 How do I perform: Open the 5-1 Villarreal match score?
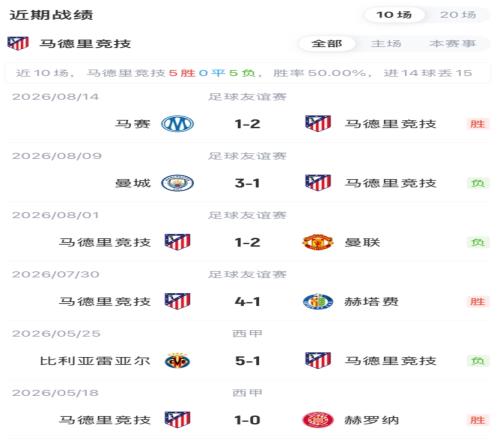pyautogui.click(x=247, y=361)
